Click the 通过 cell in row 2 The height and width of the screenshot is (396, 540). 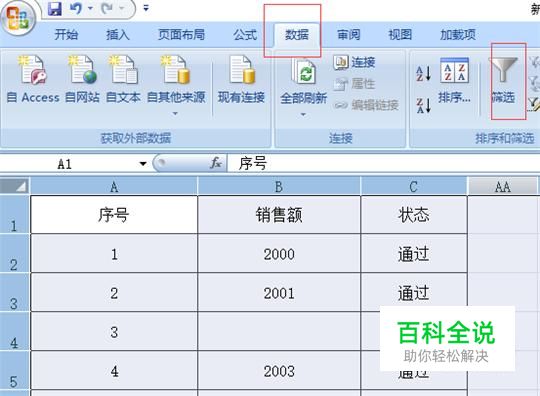(x=414, y=253)
